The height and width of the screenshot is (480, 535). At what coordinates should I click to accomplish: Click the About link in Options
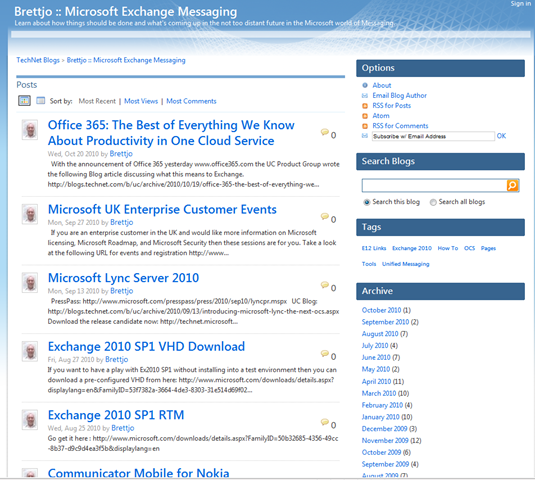[x=382, y=85]
